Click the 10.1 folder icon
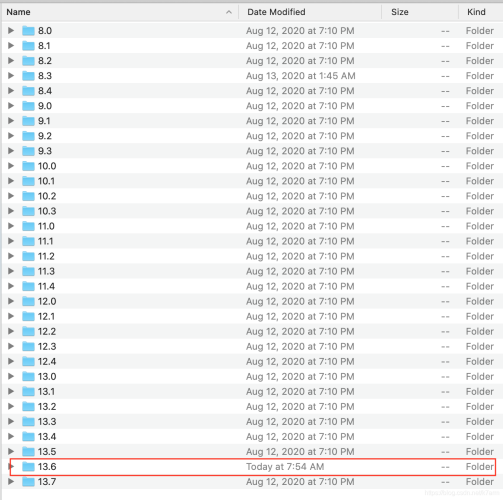Screen dimensions: 503x500 pos(28,181)
